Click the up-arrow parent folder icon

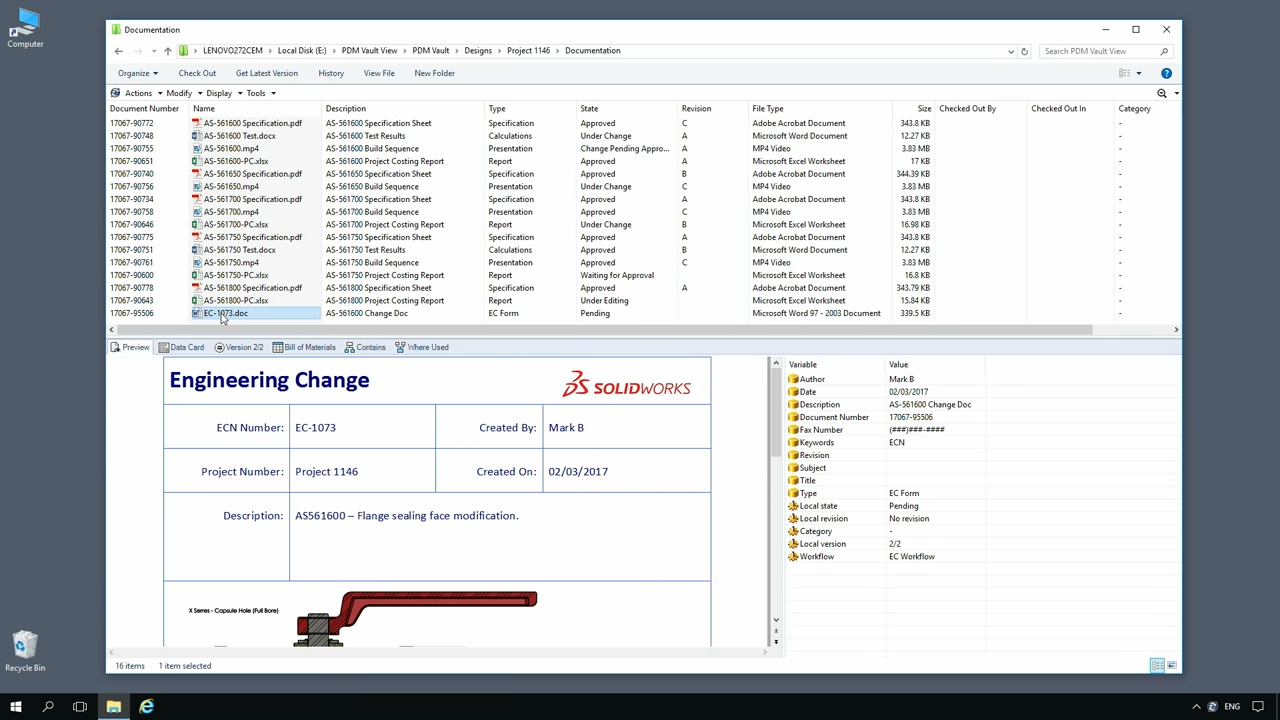(x=167, y=51)
